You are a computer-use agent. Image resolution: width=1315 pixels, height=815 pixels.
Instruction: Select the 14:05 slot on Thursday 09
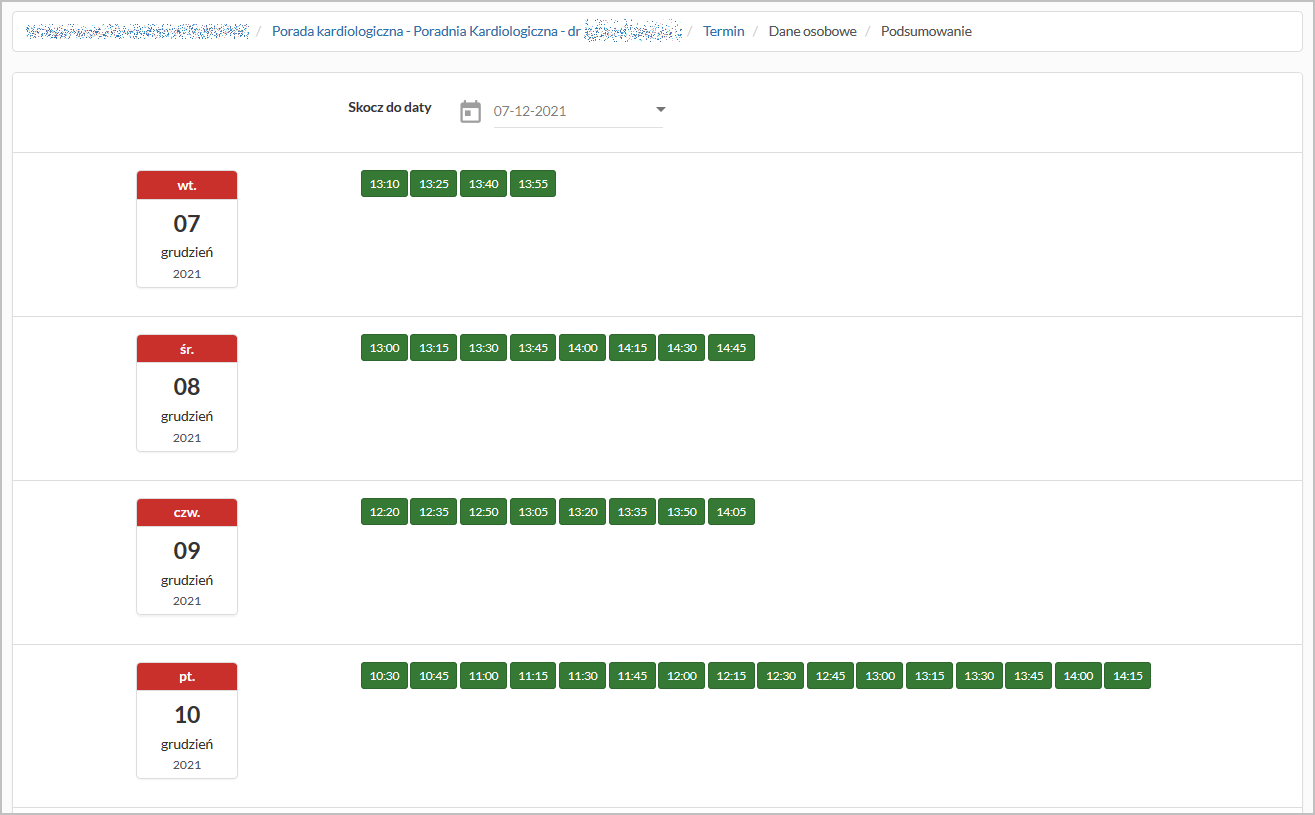pos(731,512)
